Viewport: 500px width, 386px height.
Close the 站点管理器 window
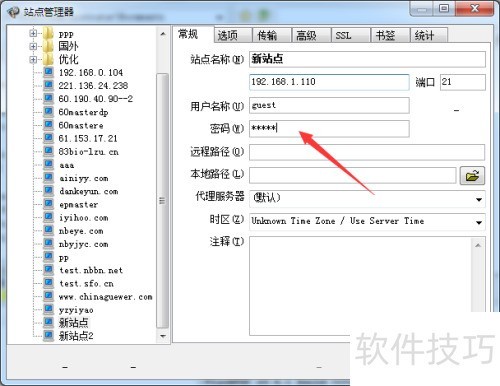[x=475, y=9]
